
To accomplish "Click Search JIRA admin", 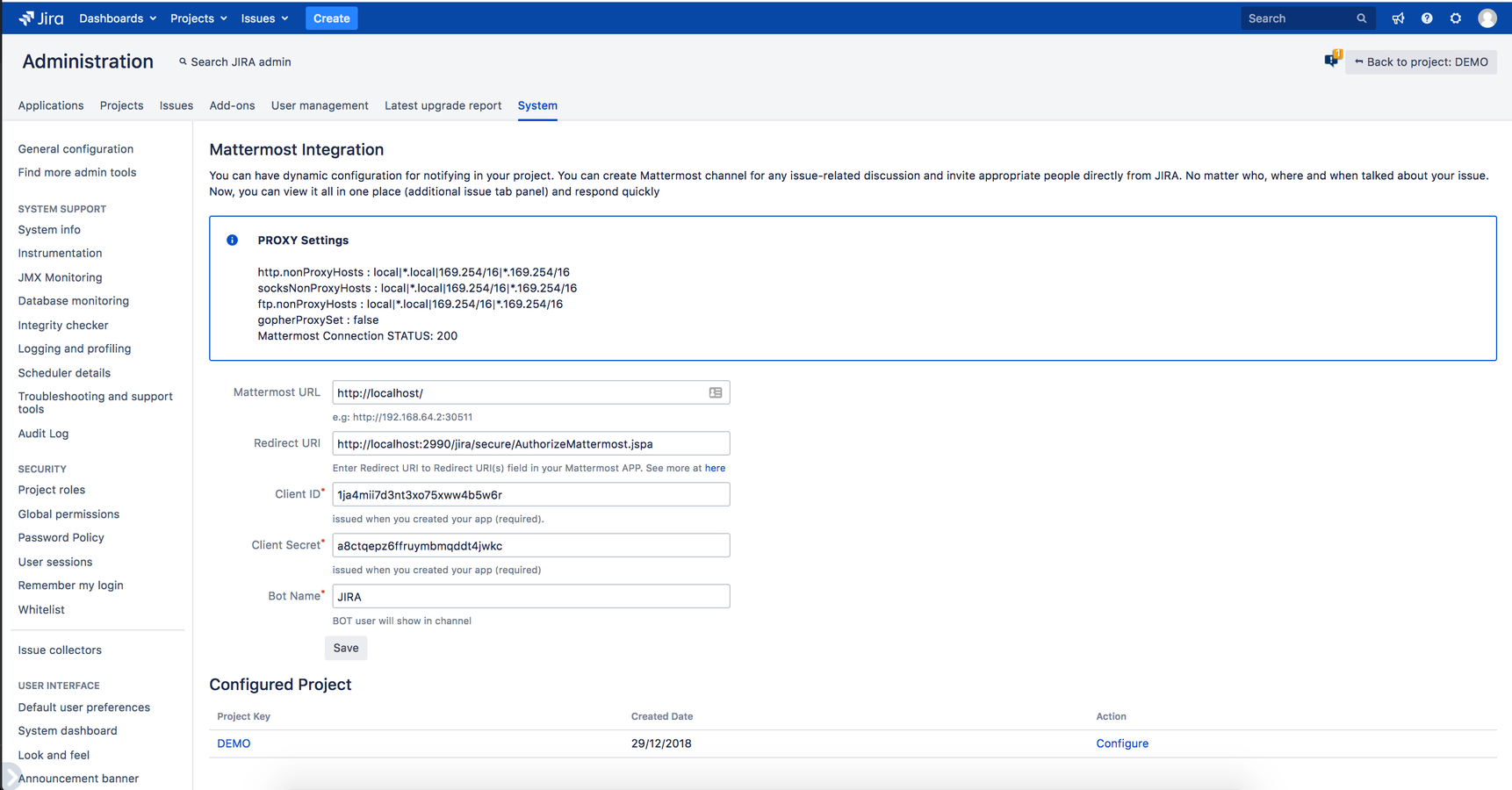I will pyautogui.click(x=234, y=62).
